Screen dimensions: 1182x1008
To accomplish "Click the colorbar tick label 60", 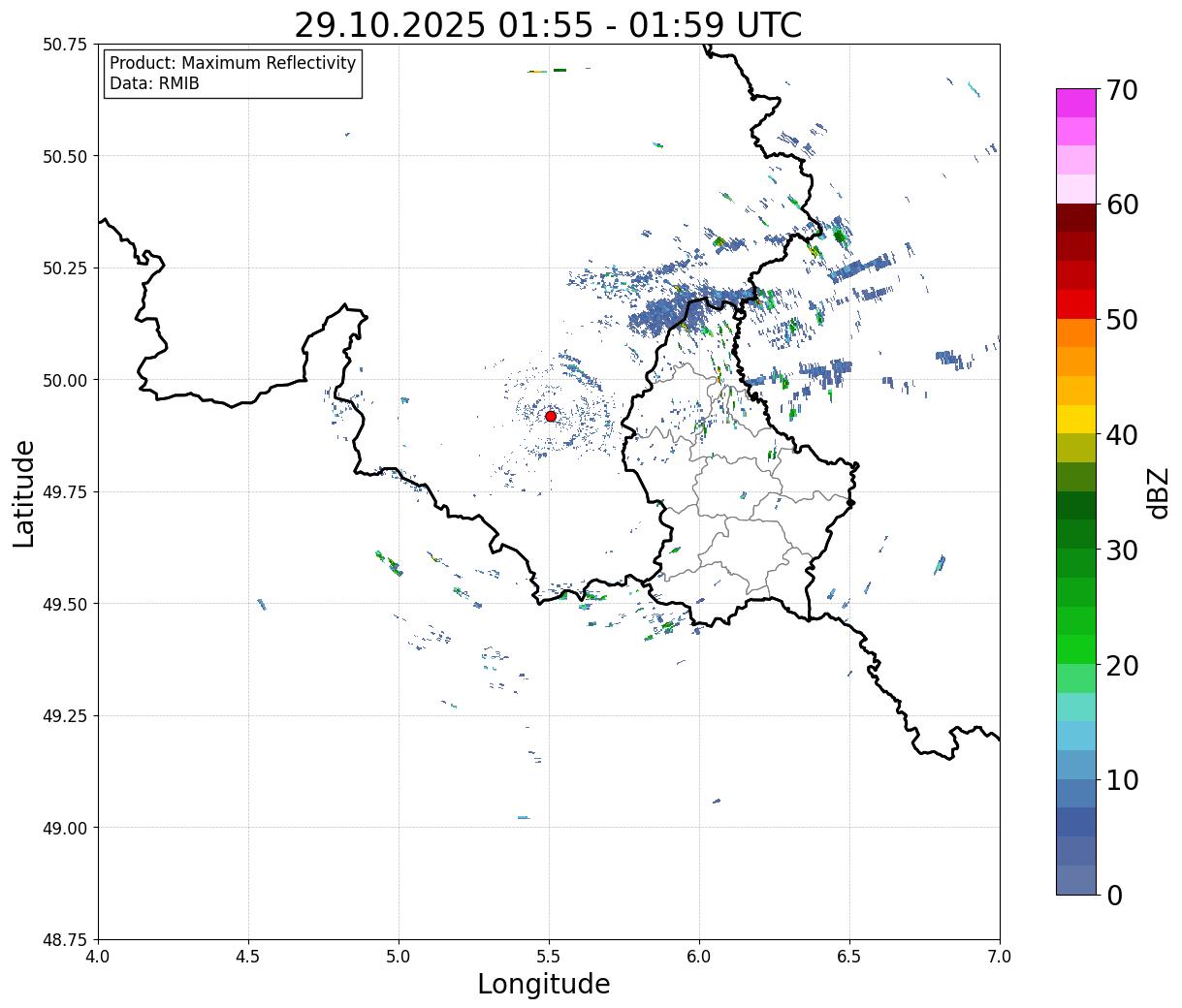I will pyautogui.click(x=1121, y=205).
